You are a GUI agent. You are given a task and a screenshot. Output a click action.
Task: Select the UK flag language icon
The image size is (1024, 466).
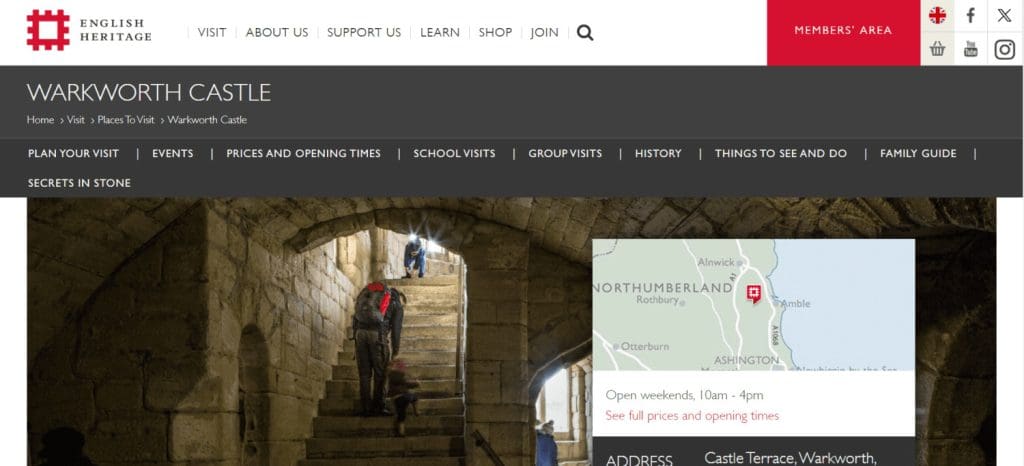pos(937,16)
